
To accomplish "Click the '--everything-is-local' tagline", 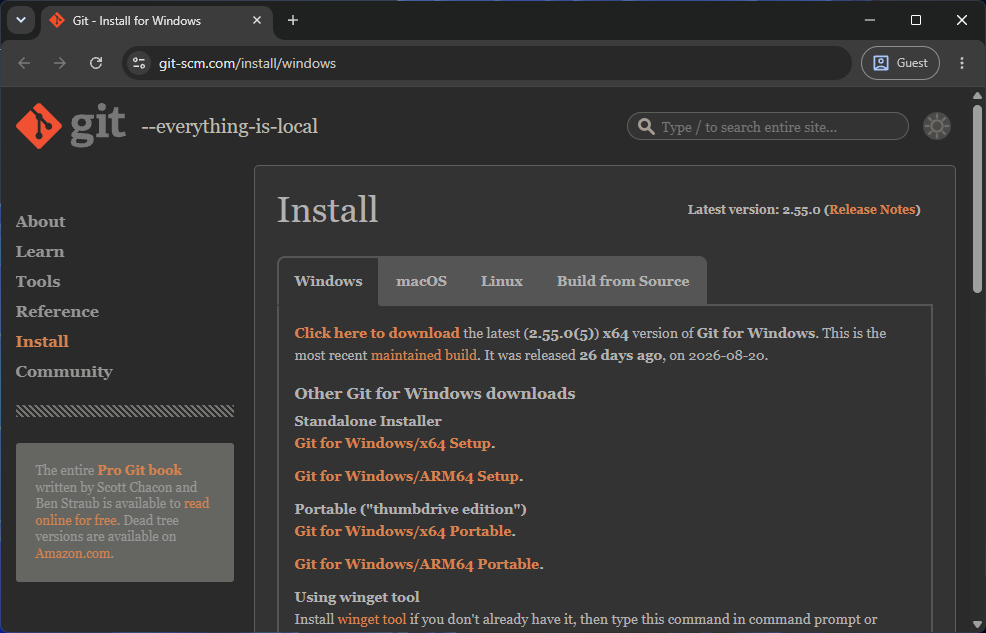I will (230, 126).
